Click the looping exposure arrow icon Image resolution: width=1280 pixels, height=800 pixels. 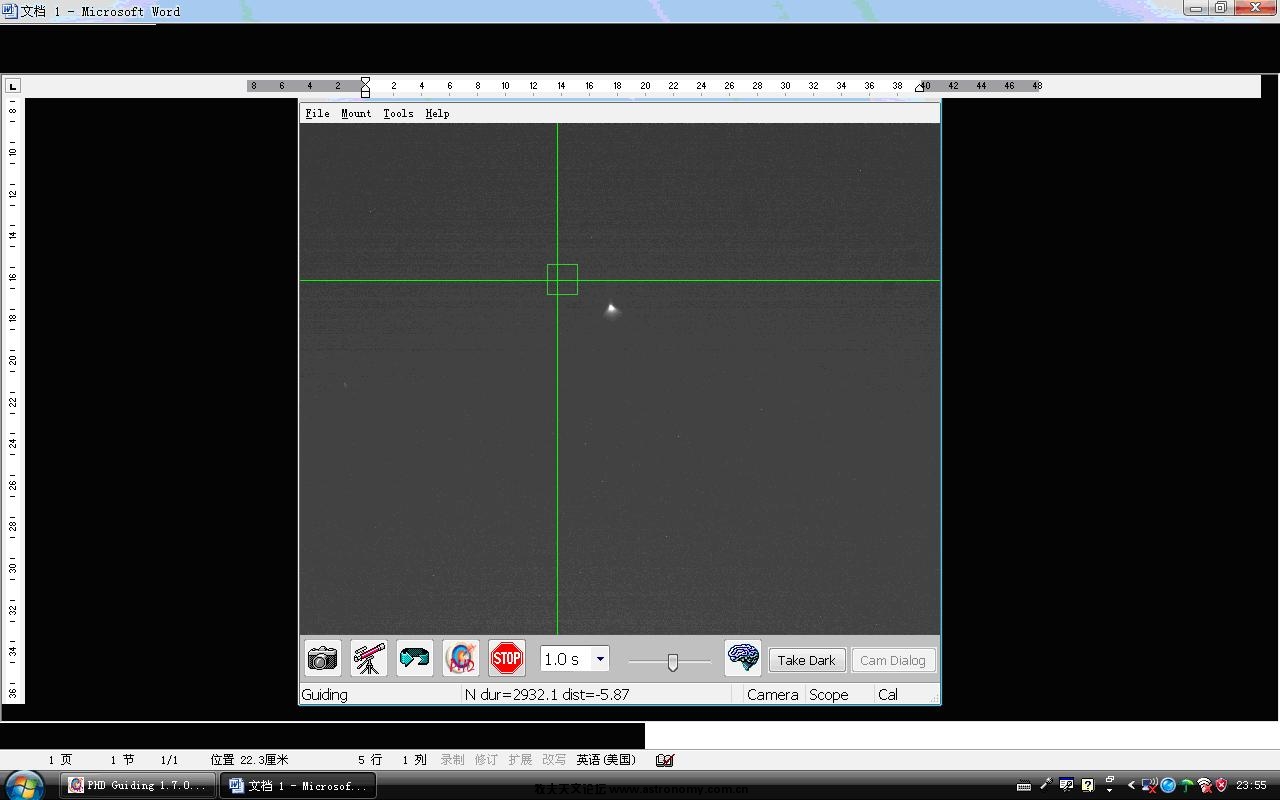click(415, 658)
